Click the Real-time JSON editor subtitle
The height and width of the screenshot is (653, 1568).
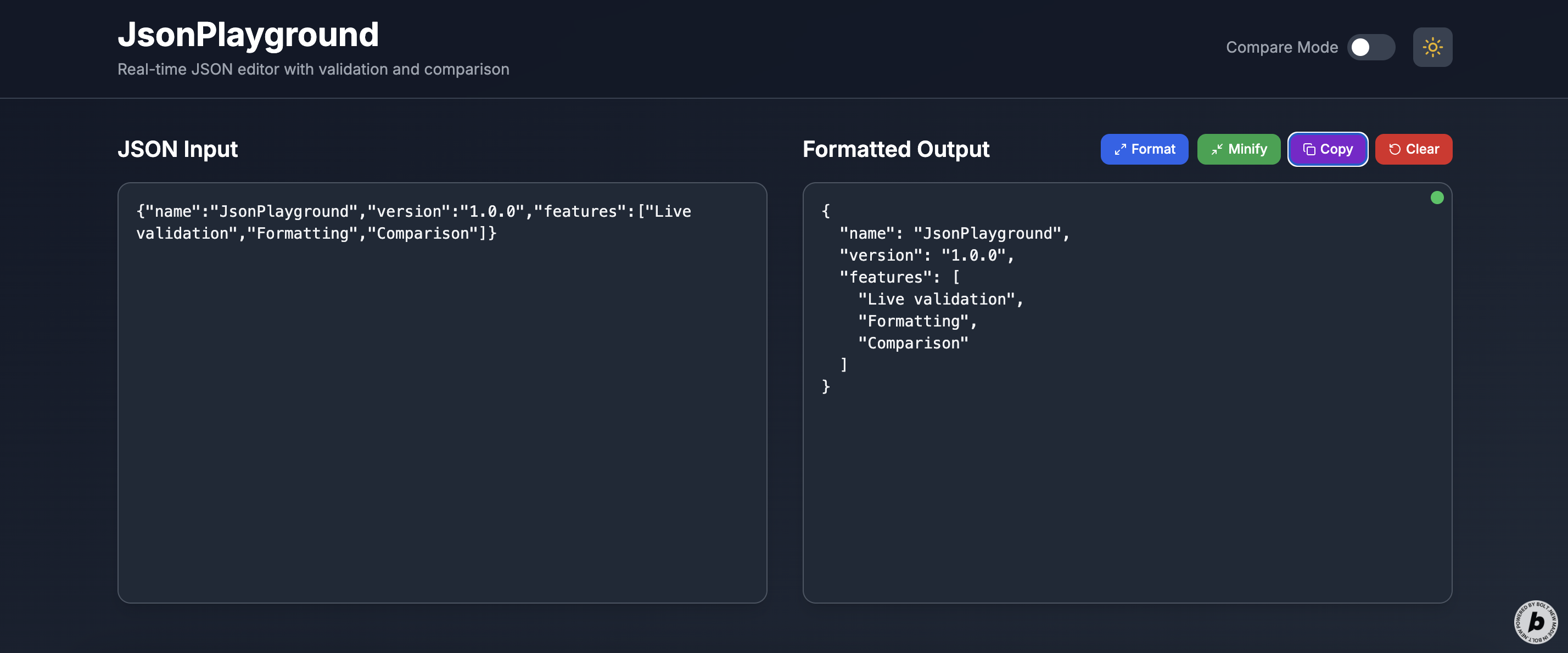[x=313, y=69]
